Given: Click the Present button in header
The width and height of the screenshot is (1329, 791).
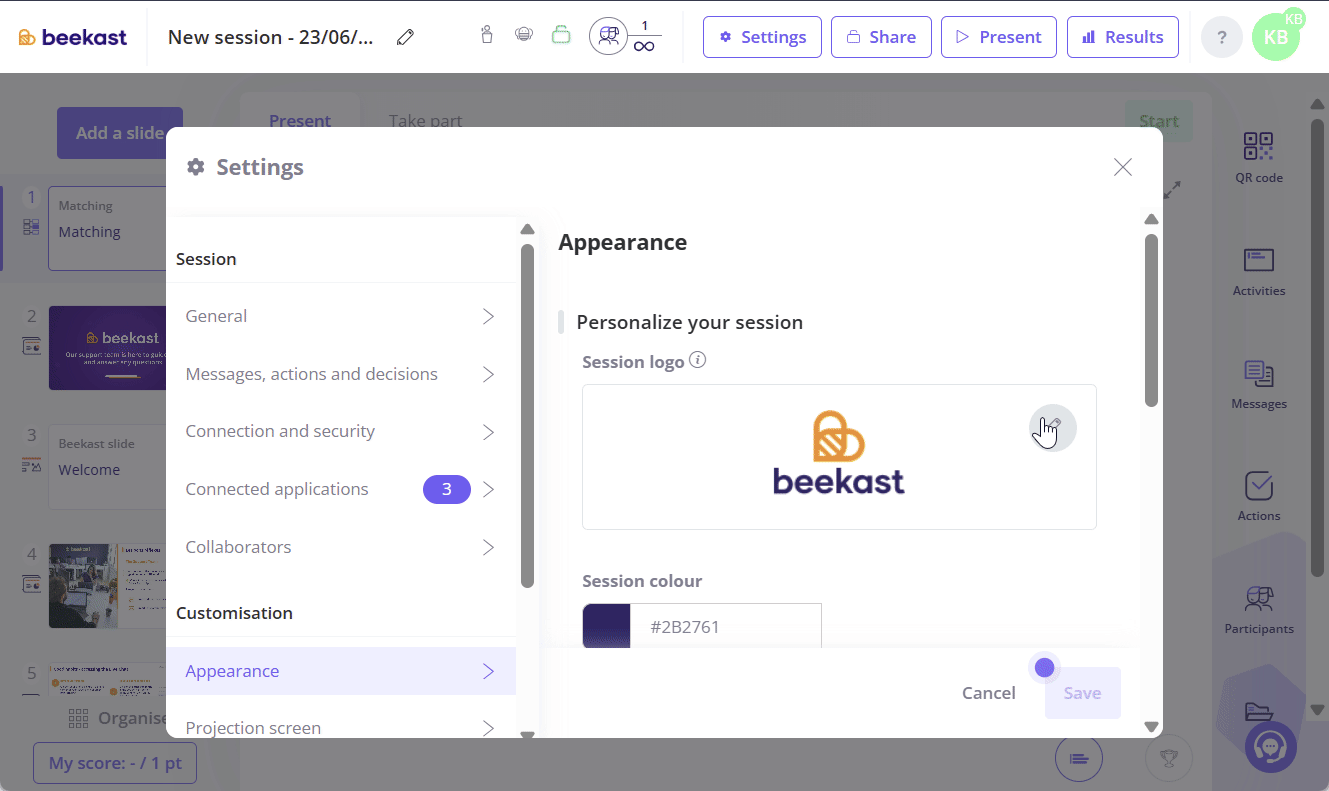Looking at the screenshot, I should coord(999,37).
